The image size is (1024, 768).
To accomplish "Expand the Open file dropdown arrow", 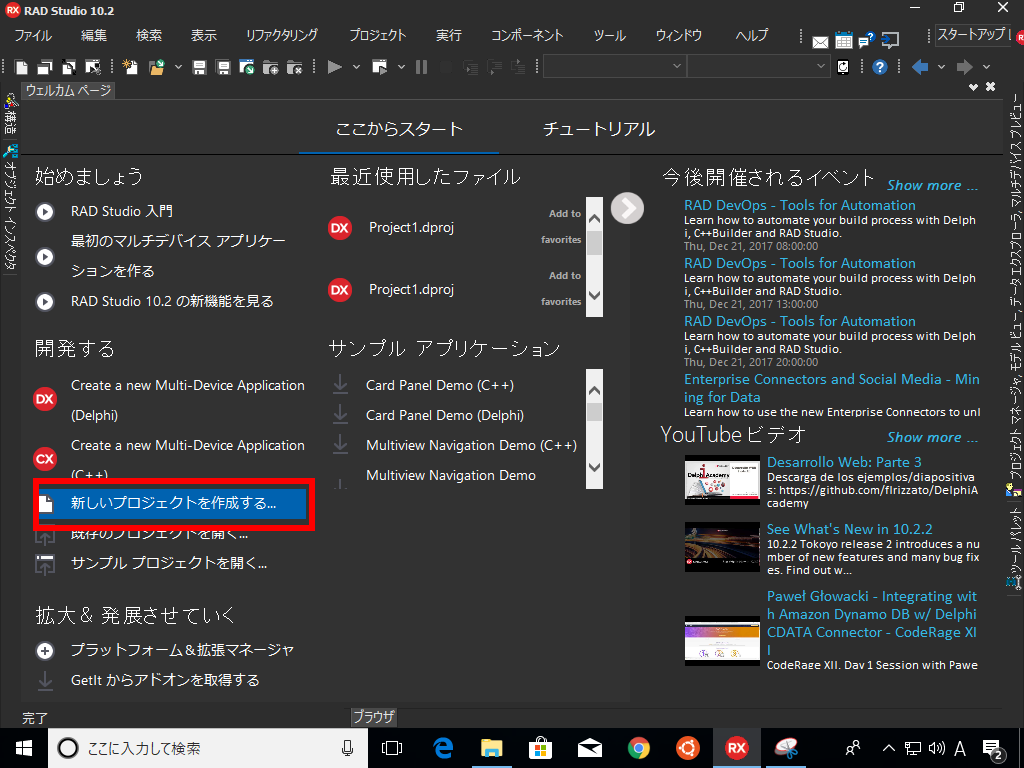I will click(177, 67).
